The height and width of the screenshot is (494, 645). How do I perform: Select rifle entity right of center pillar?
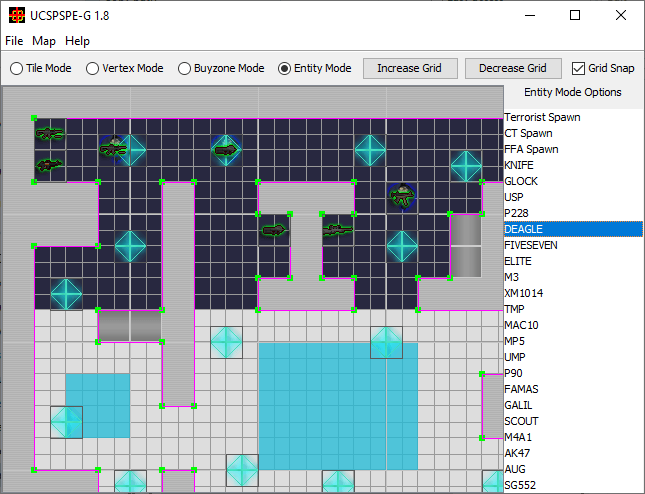click(x=338, y=230)
